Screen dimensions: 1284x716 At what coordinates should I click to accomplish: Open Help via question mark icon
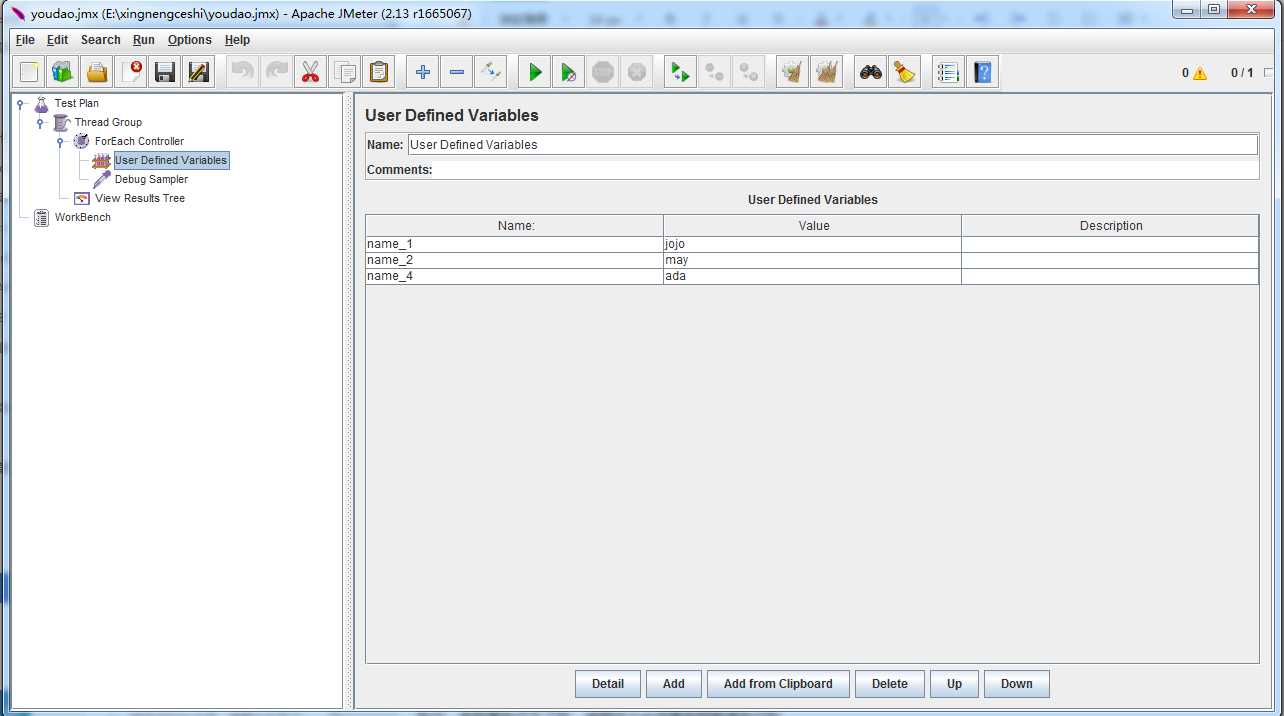[x=983, y=72]
